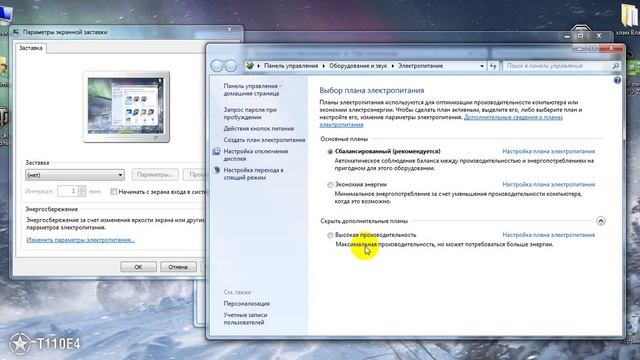This screenshot has height=360, width=640.
Task: Close the Power Options window
Action: tap(611, 48)
